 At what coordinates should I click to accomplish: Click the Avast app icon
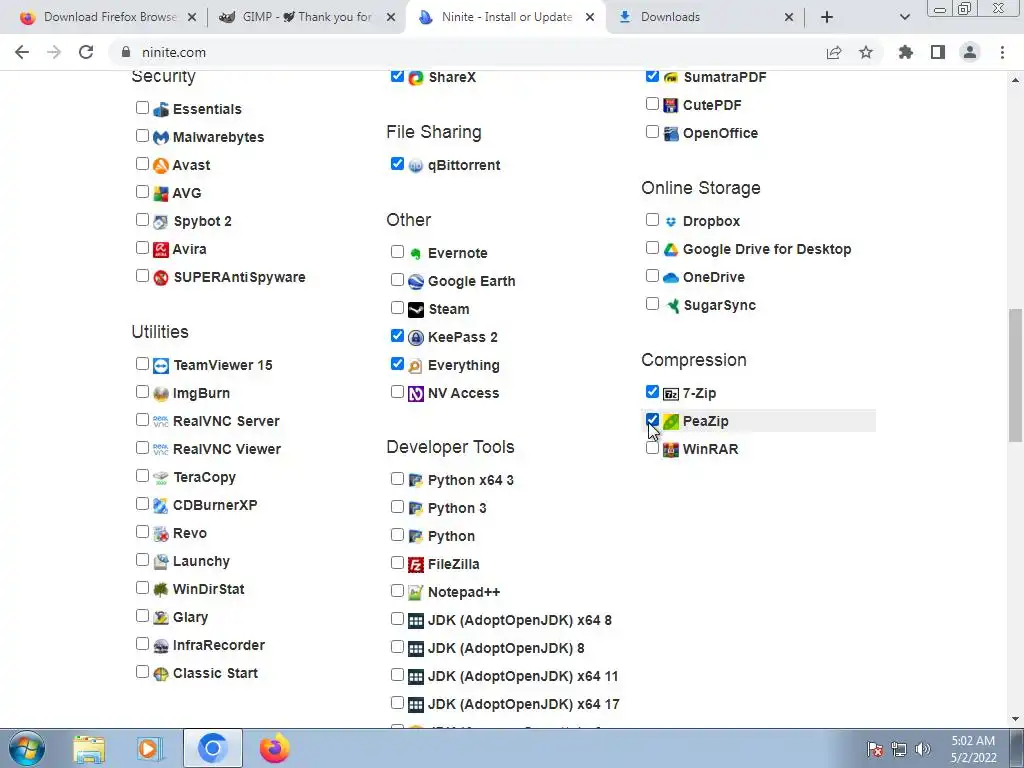(x=161, y=165)
